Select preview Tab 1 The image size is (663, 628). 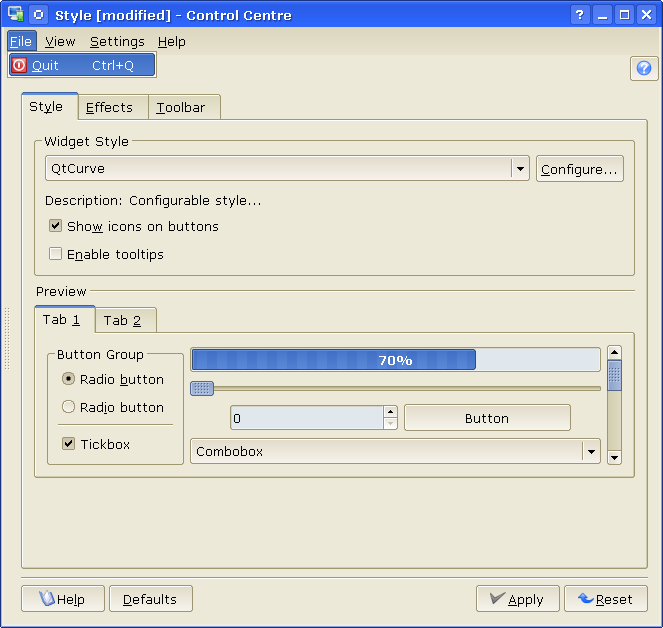pos(65,319)
